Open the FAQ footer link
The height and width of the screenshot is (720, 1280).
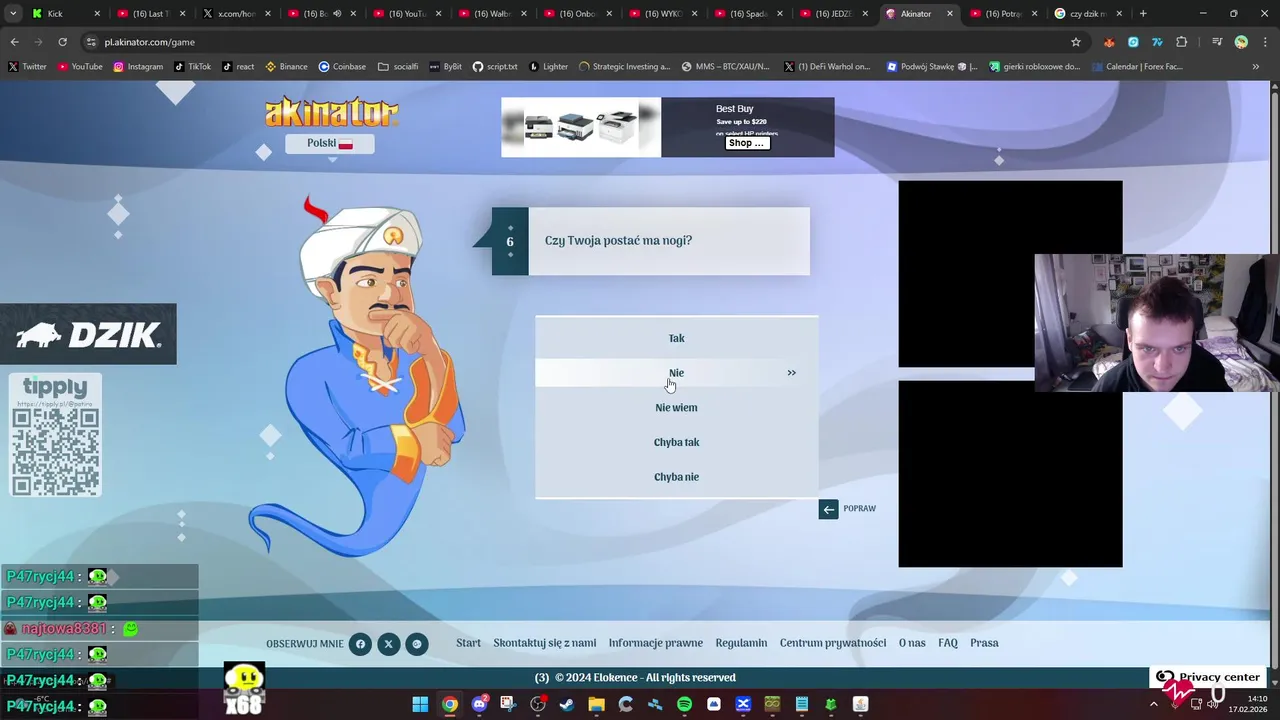(x=948, y=643)
